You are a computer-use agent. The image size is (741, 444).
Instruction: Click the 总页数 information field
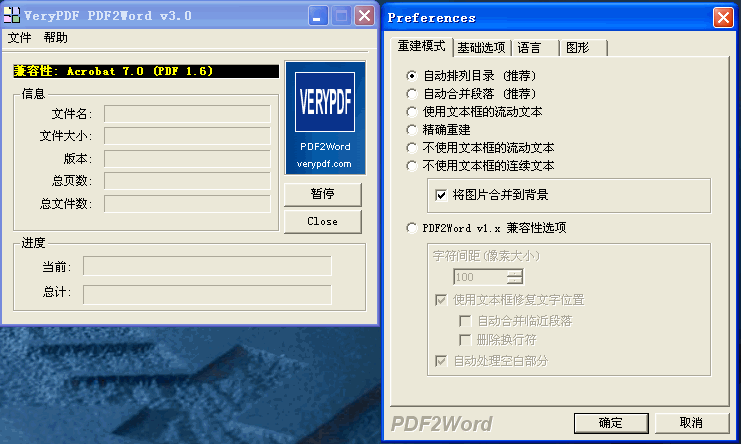(187, 181)
